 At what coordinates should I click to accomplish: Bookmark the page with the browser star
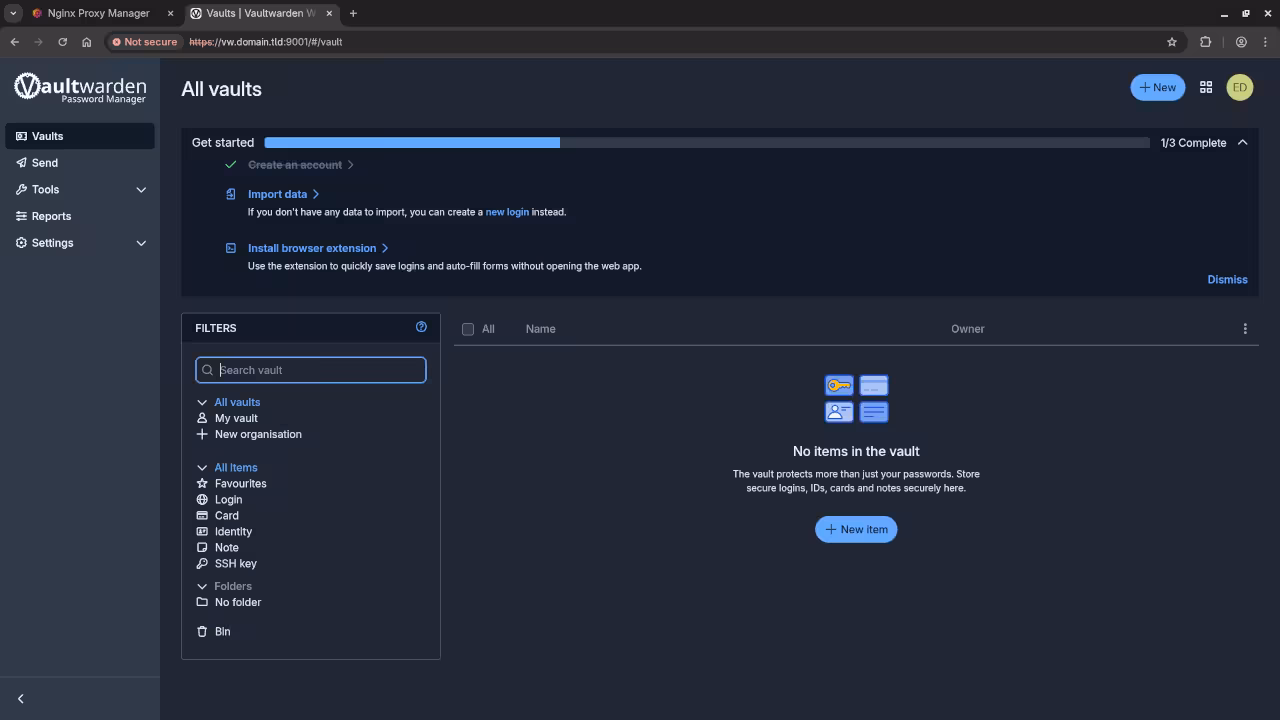(x=1171, y=42)
